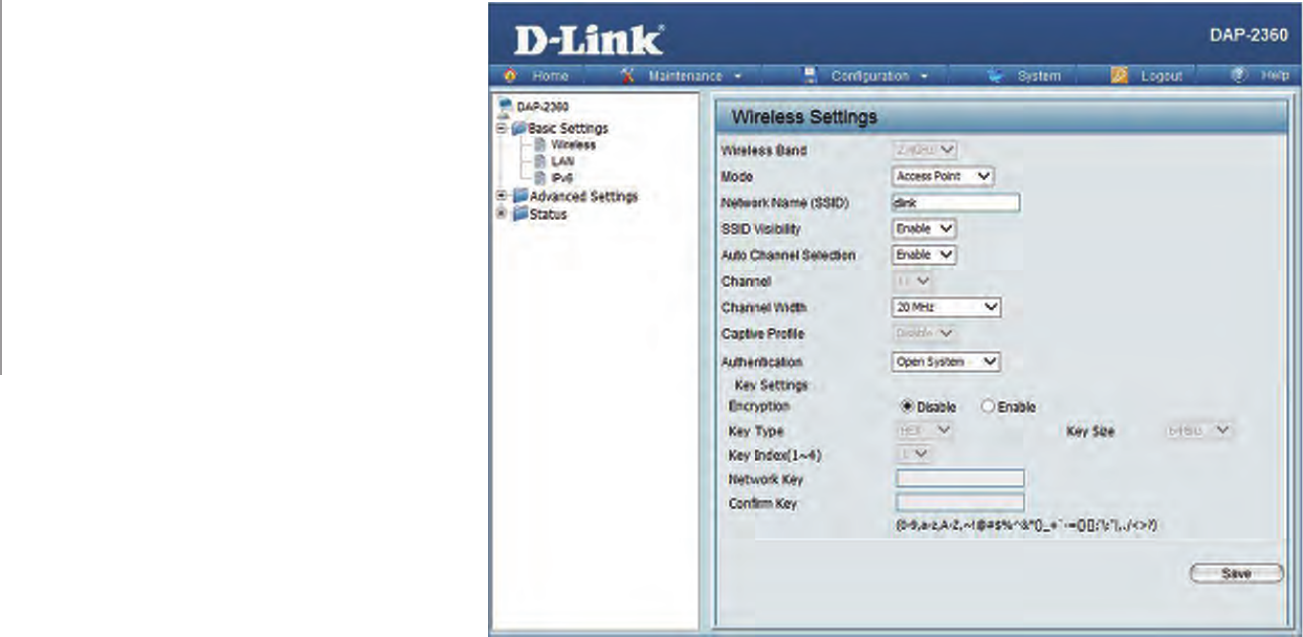Open the Key Index dropdown

(x=915, y=455)
